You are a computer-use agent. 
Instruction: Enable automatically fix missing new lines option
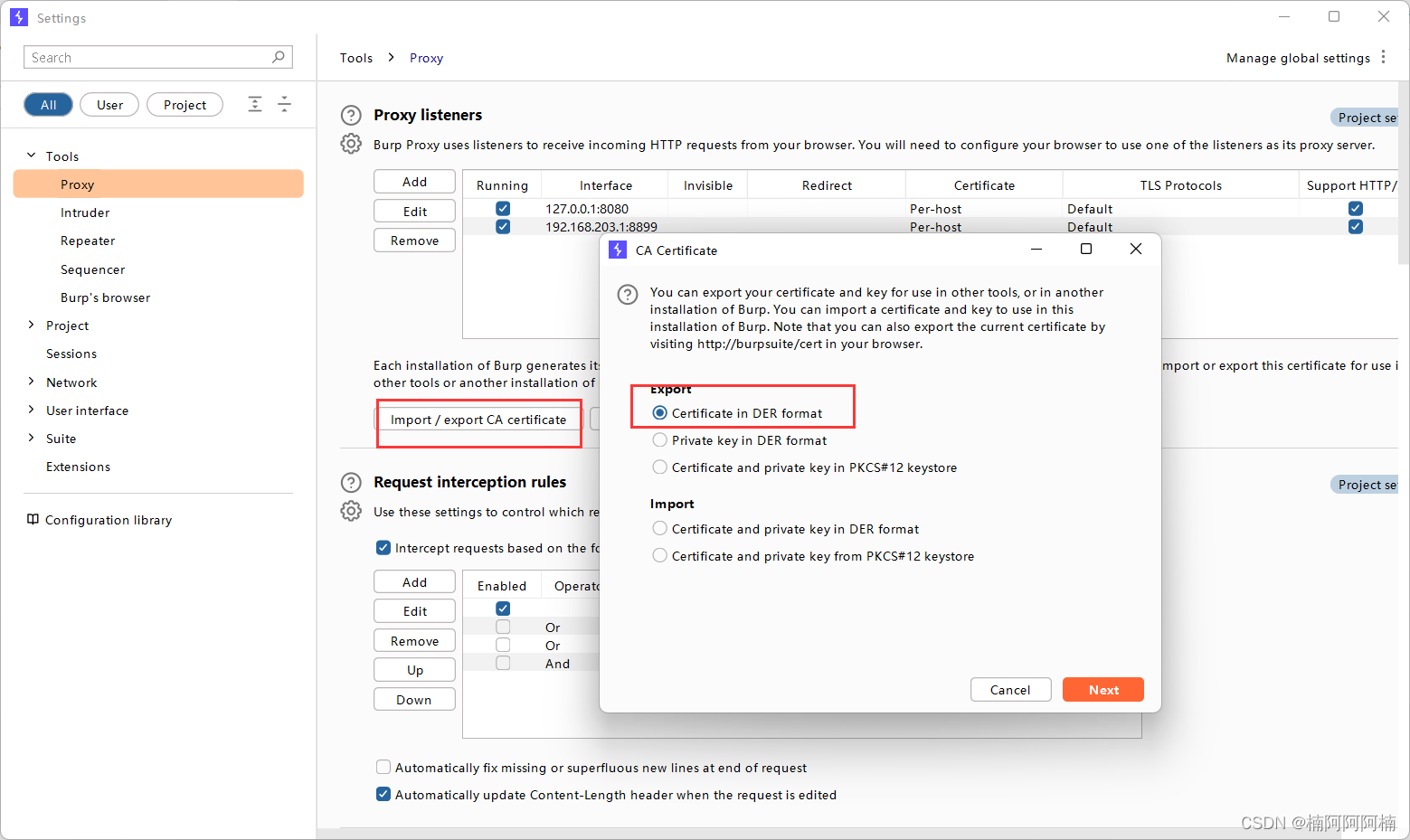coord(383,768)
